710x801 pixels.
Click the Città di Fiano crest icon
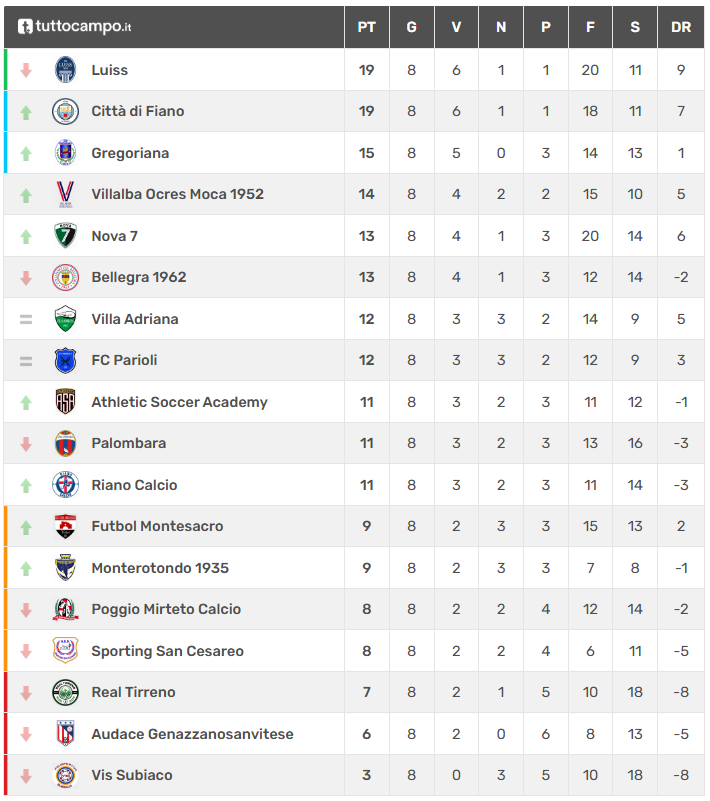coord(65,111)
